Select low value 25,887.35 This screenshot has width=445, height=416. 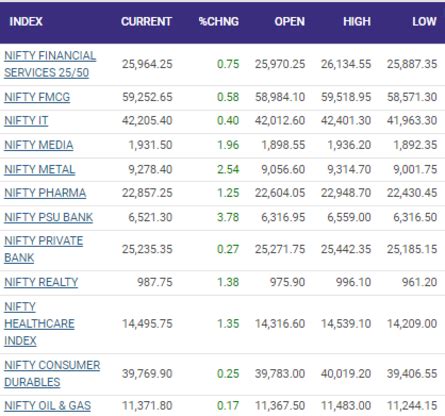point(412,64)
